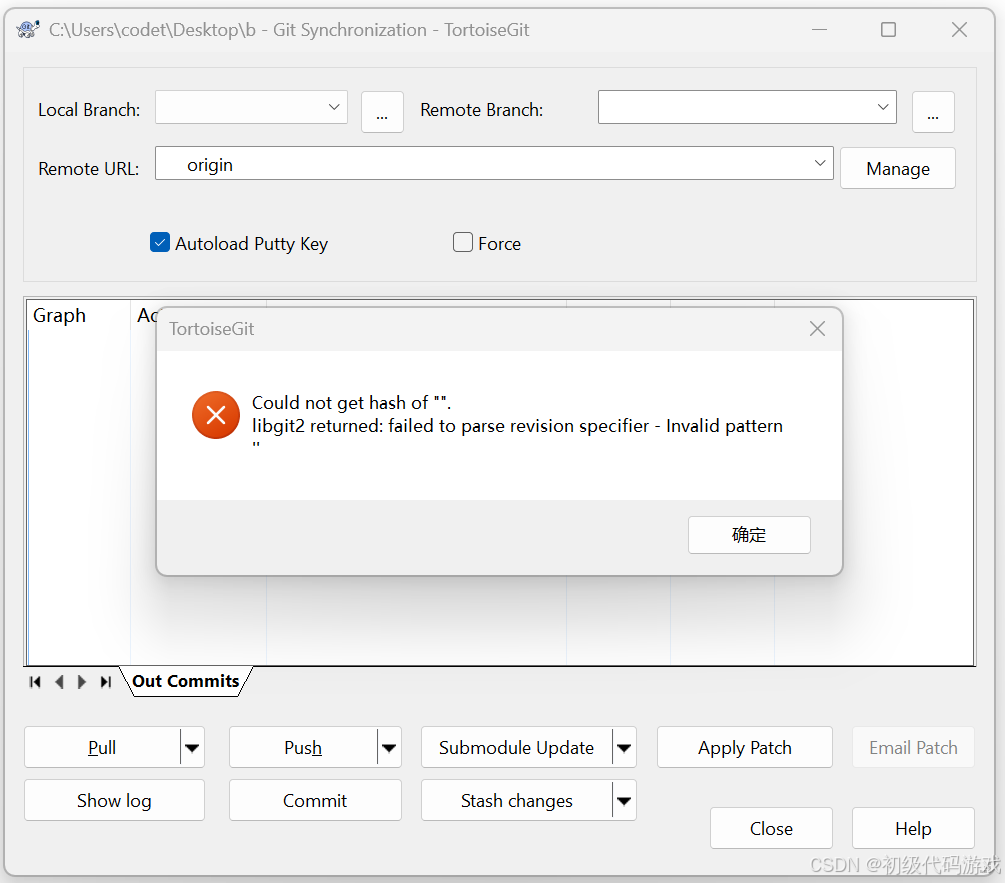The width and height of the screenshot is (1005, 883).
Task: Minimize the Git Synchronization window
Action: click(x=819, y=29)
